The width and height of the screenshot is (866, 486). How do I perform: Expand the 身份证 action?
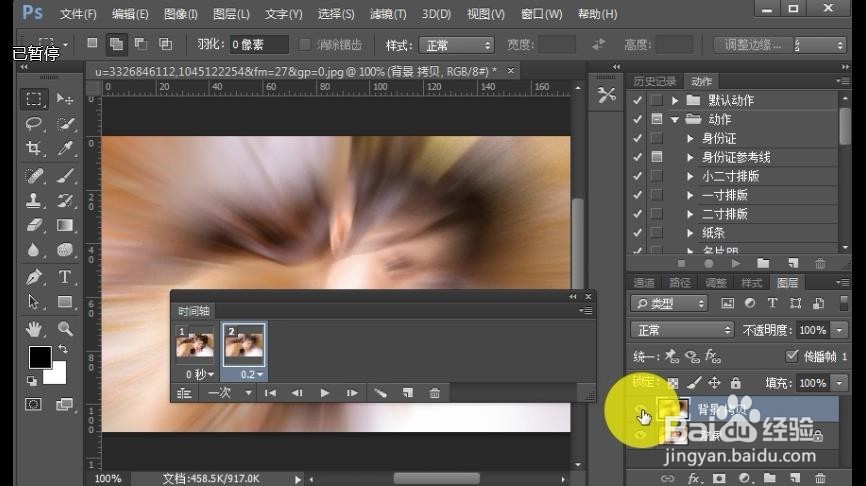pos(690,139)
